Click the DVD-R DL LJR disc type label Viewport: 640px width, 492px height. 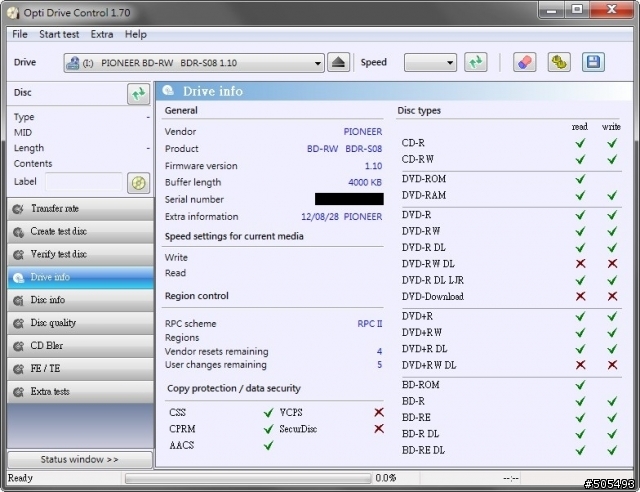pos(433,281)
